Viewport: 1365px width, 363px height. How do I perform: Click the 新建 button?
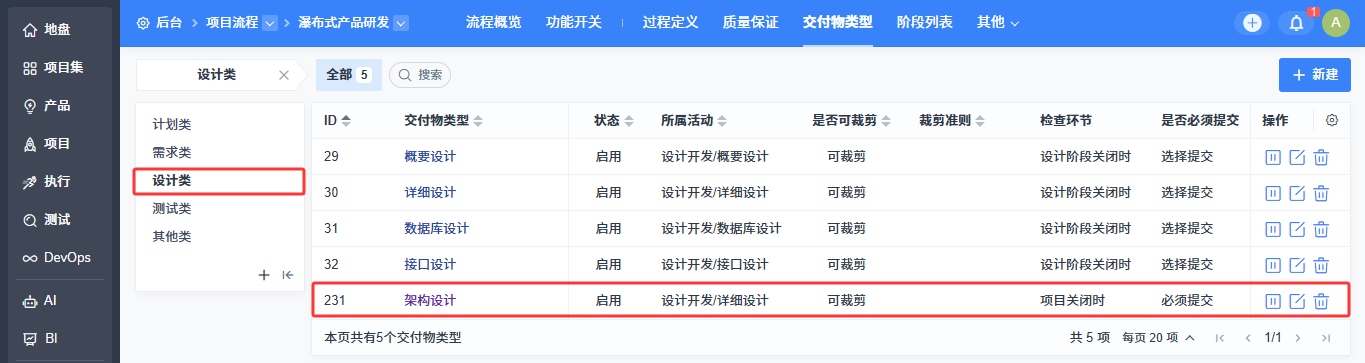[x=1315, y=75]
